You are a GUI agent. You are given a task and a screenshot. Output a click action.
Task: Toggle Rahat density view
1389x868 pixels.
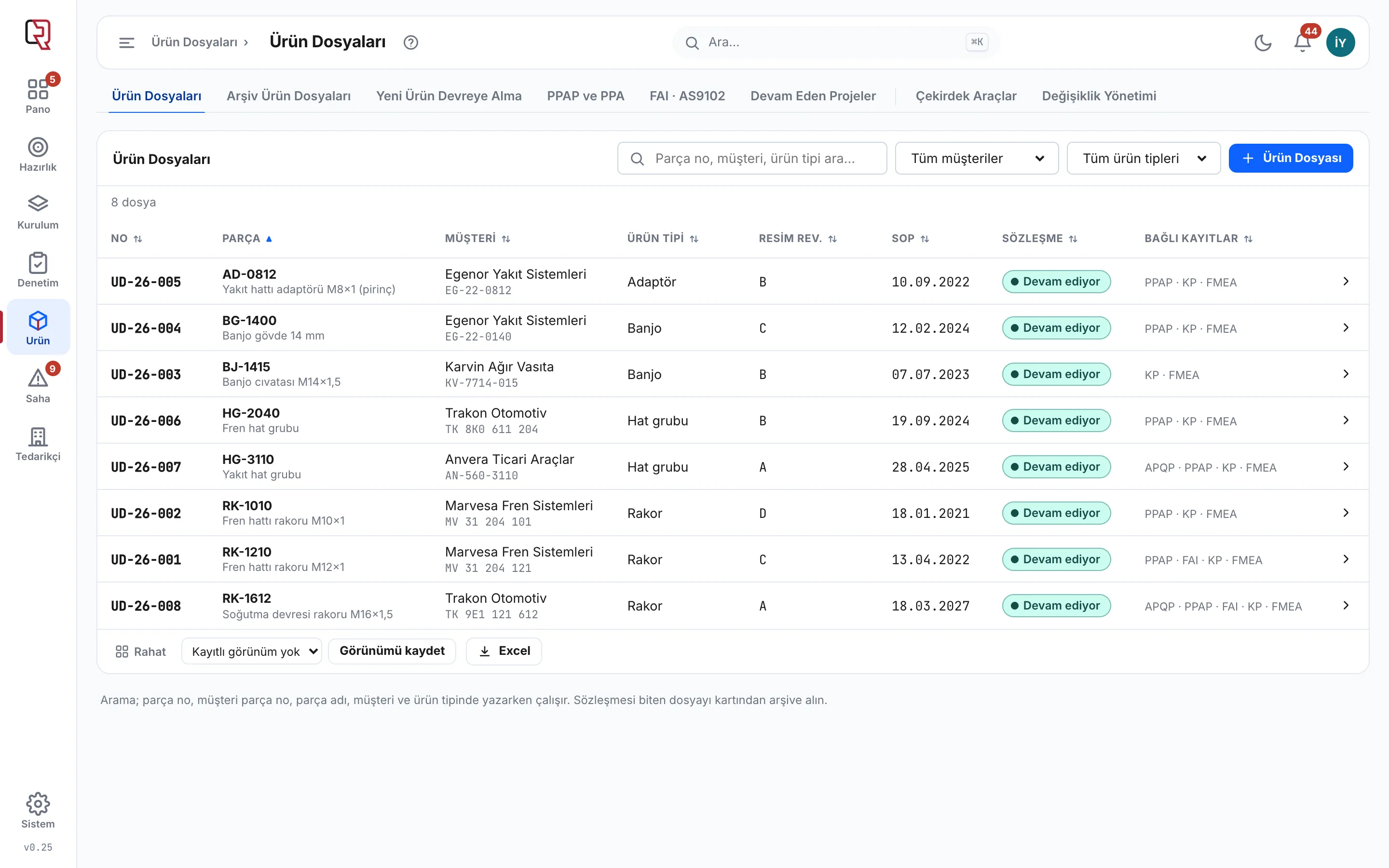pyautogui.click(x=141, y=651)
